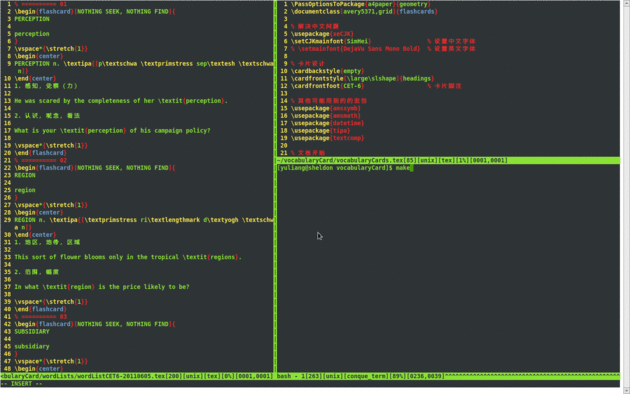Click the comment separator 03 on line 41
The width and height of the screenshot is (630, 394).
click(x=41, y=316)
